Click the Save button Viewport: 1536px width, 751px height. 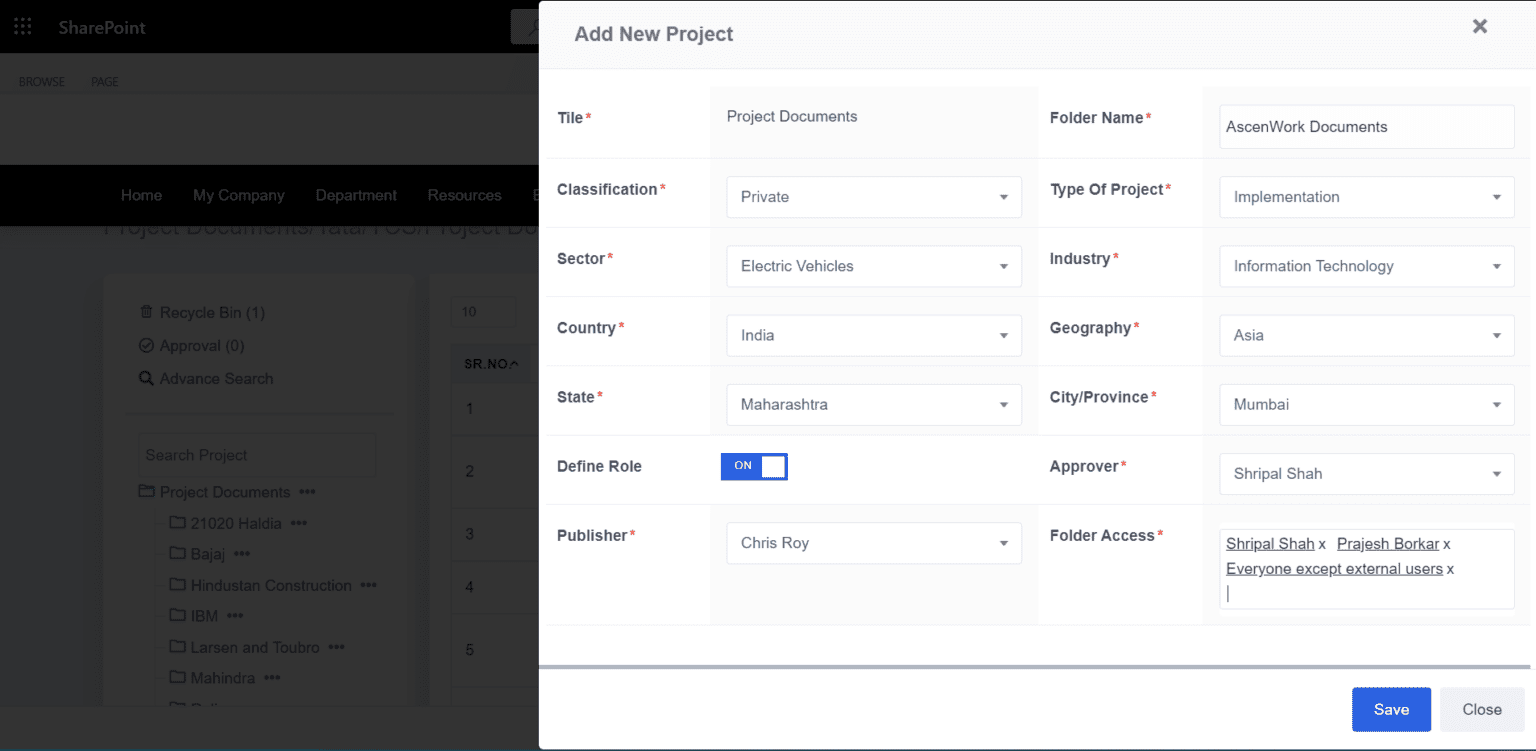[x=1390, y=709]
